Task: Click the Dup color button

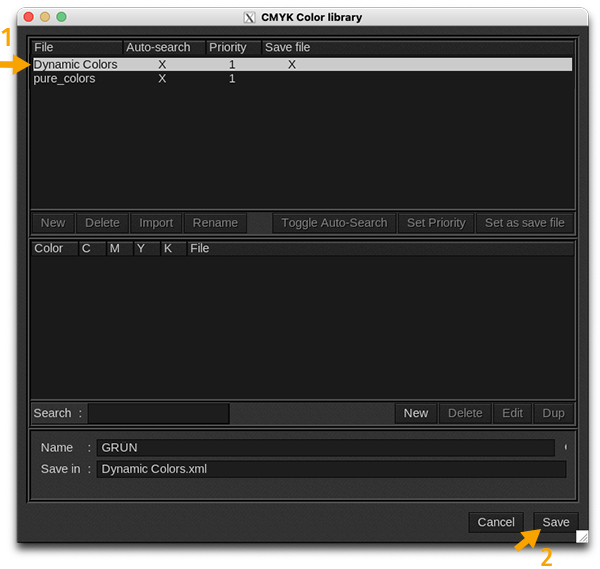Action: [553, 413]
